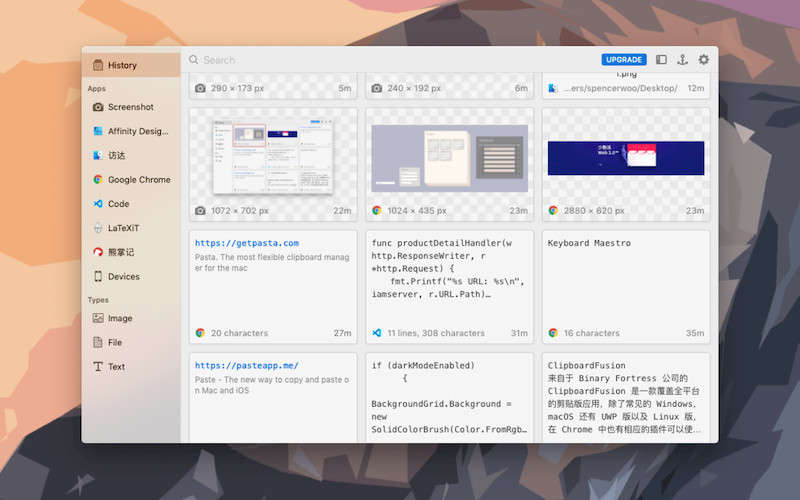The height and width of the screenshot is (500, 800).
Task: Click the 熊掌记 app icon
Action: coord(98,252)
